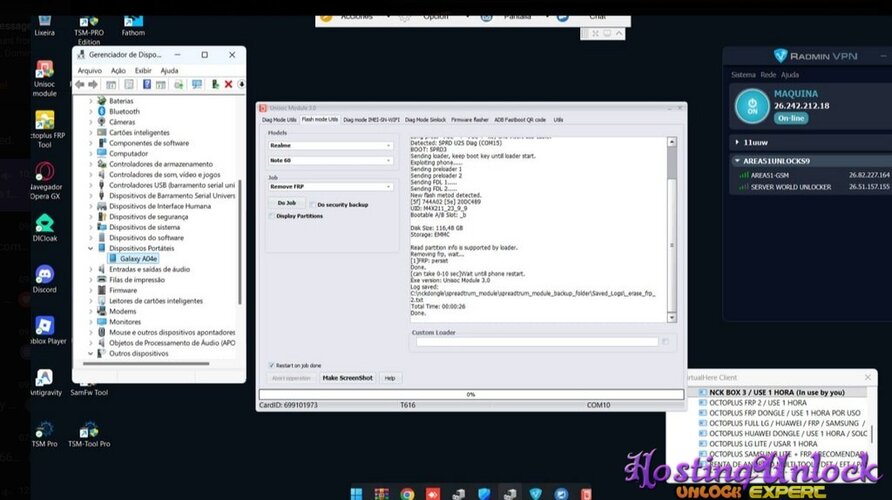Click the browse icon next to Custom Loader field
This screenshot has width=892, height=500.
click(665, 341)
